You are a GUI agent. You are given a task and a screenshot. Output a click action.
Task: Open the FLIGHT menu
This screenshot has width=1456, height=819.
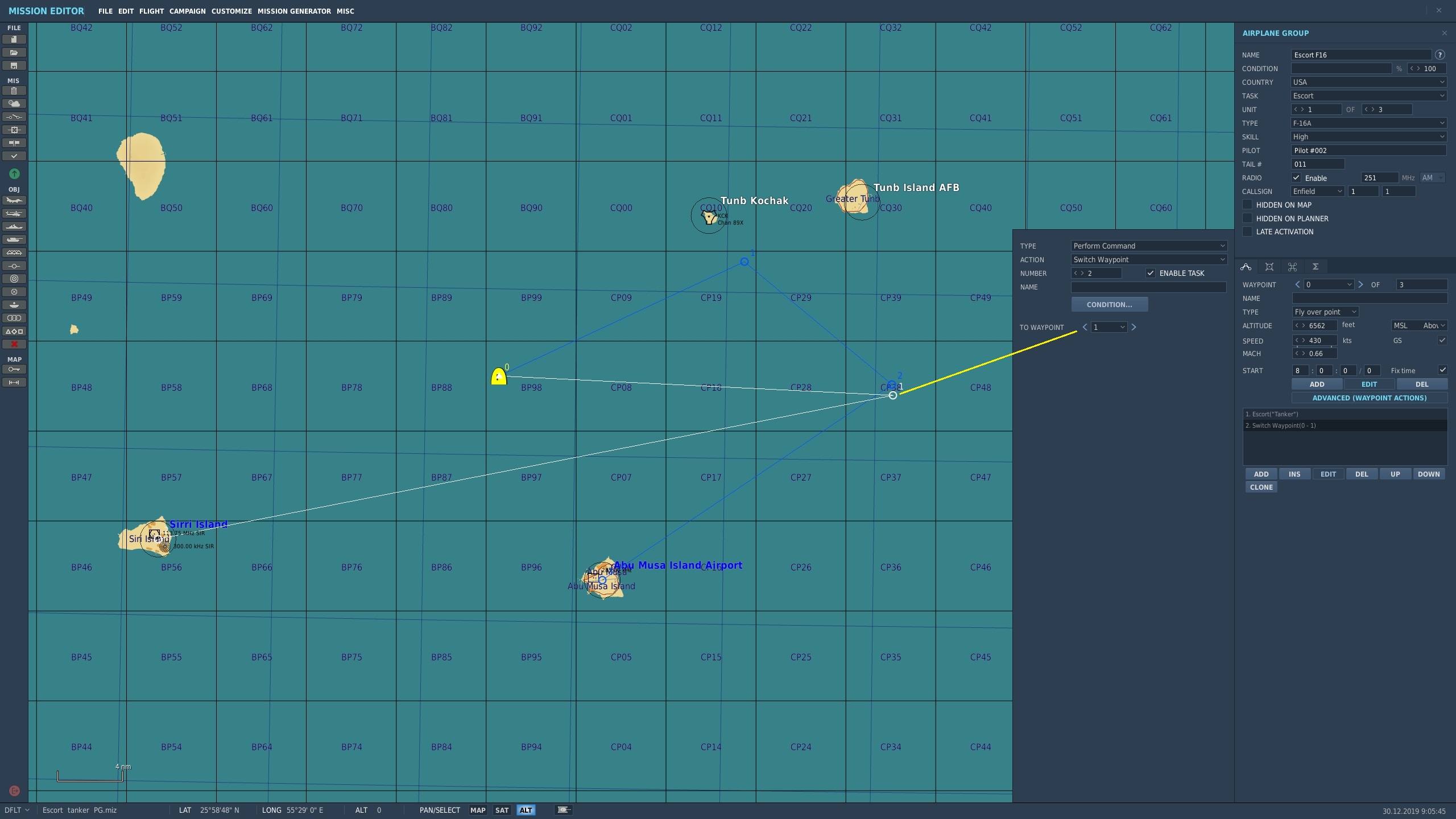tap(151, 11)
